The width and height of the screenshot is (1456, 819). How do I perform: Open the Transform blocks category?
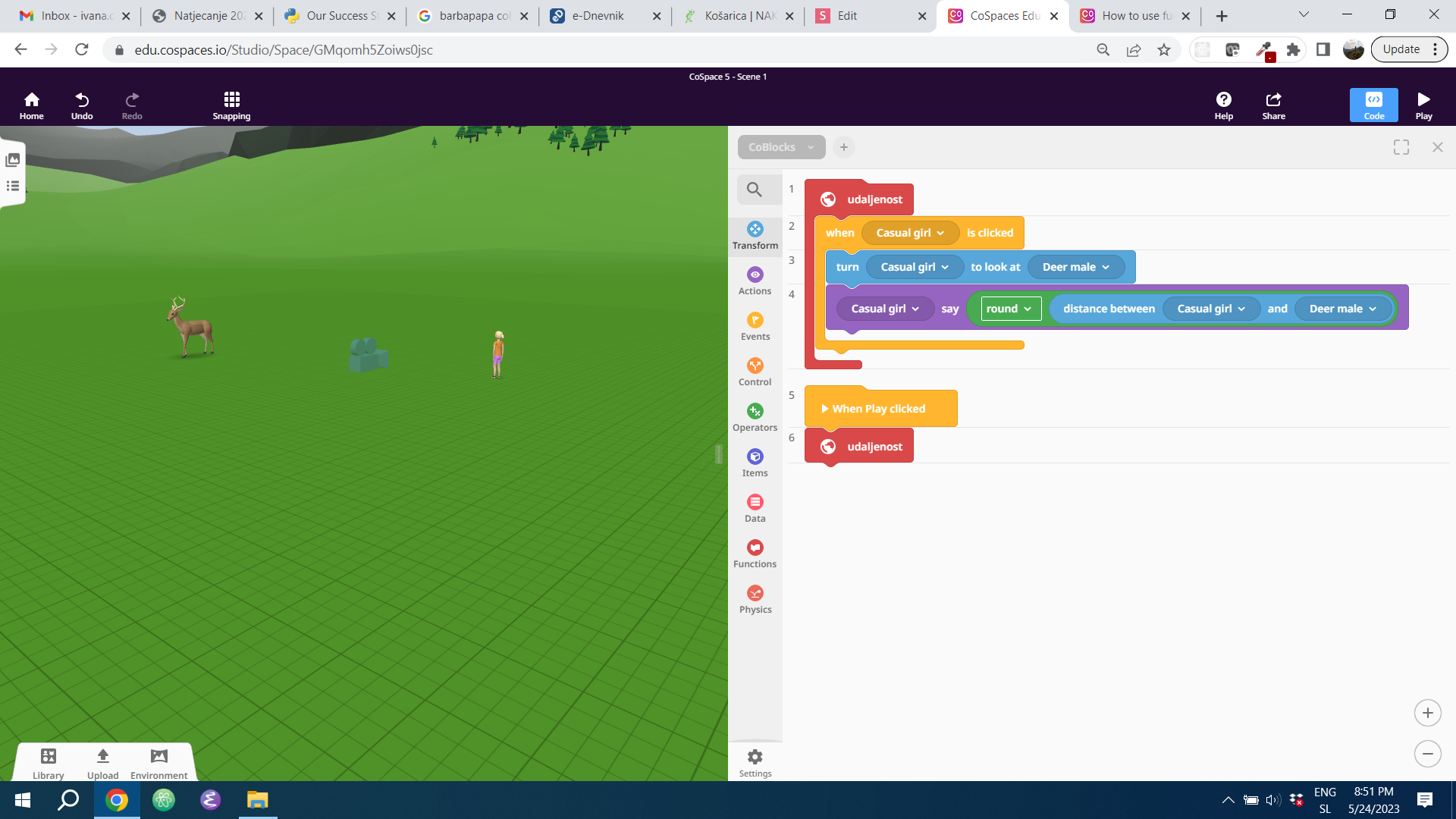tap(755, 235)
